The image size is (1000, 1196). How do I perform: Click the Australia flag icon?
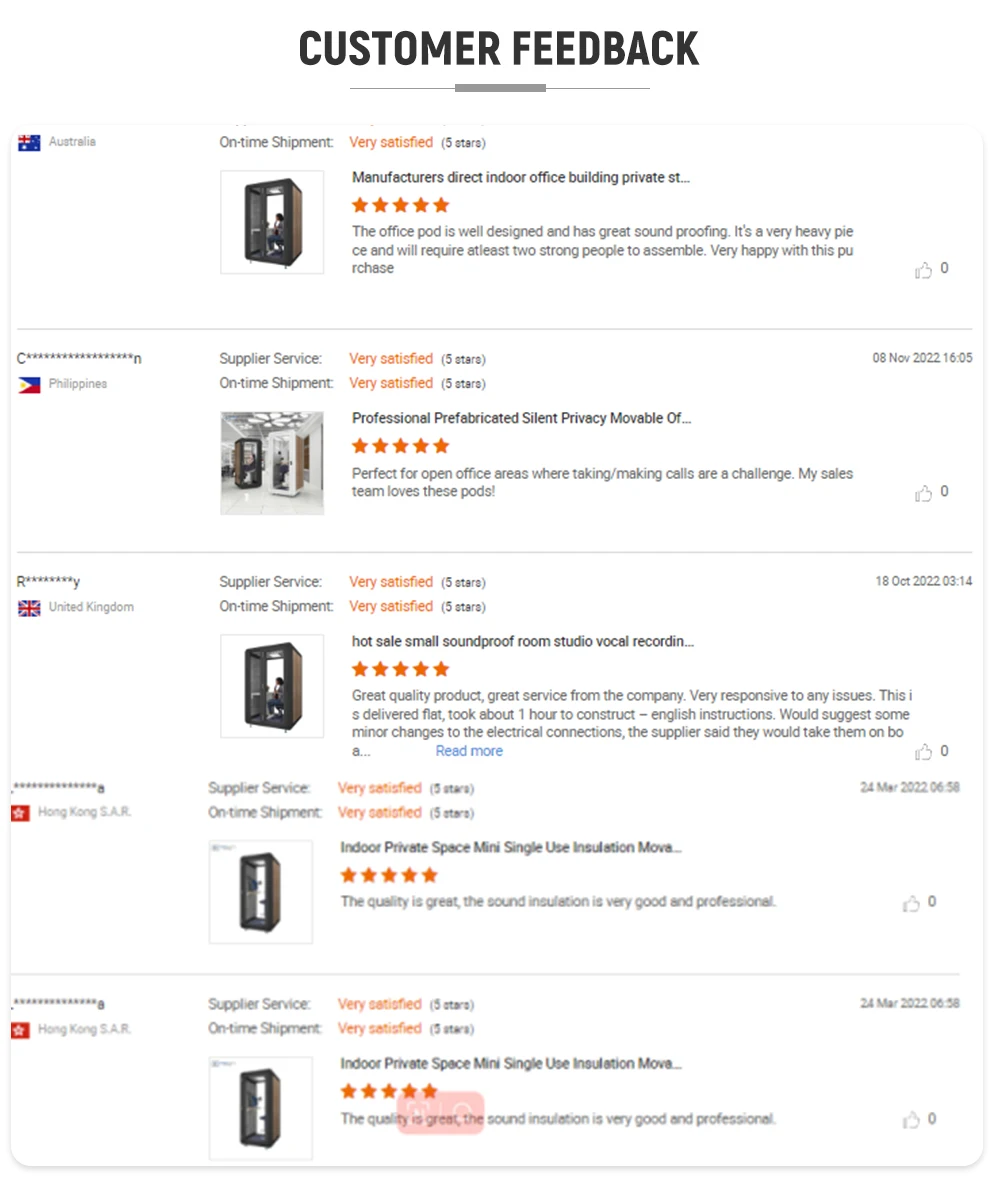point(29,143)
